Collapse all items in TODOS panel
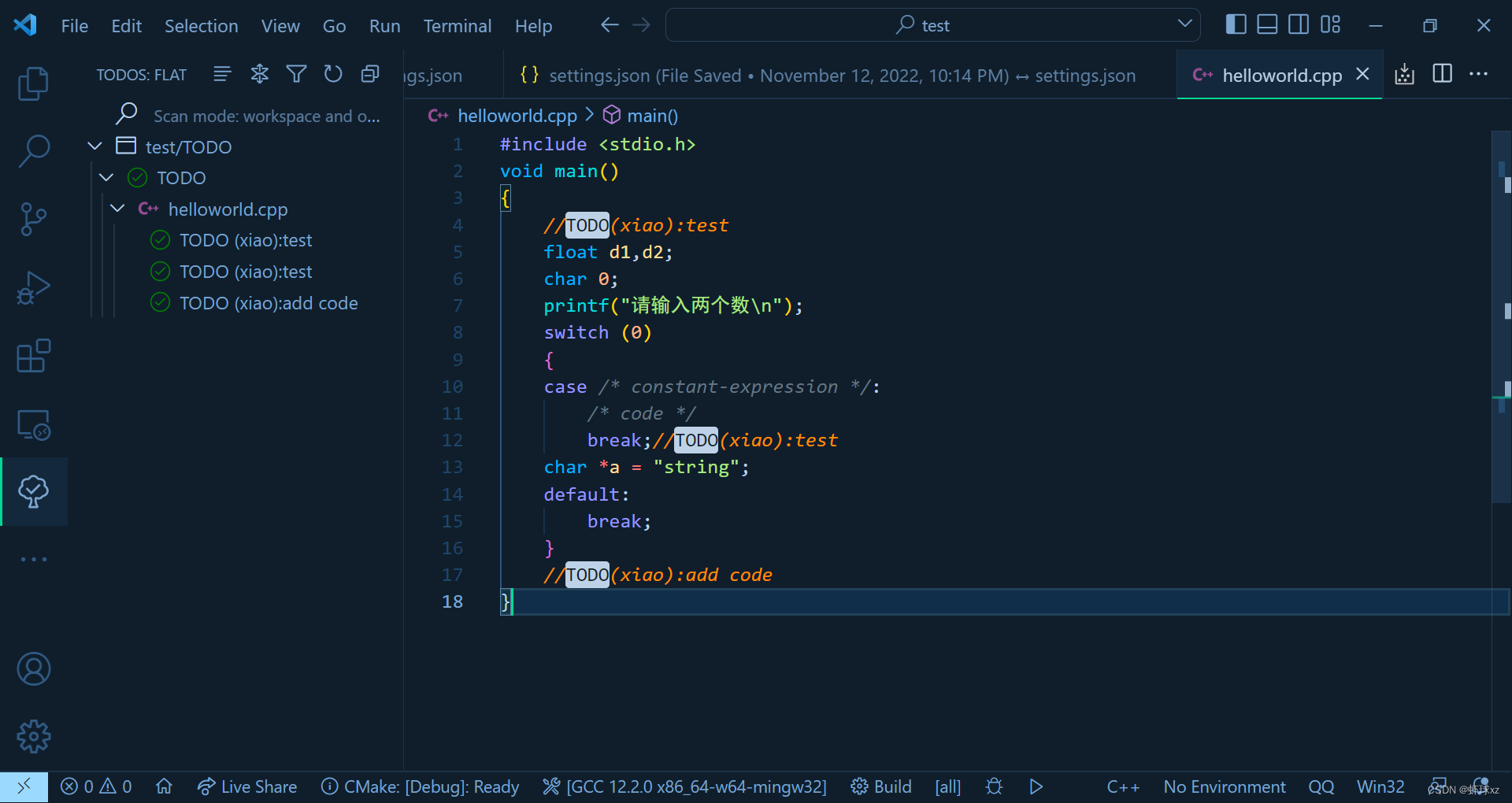The image size is (1512, 803). 370,74
